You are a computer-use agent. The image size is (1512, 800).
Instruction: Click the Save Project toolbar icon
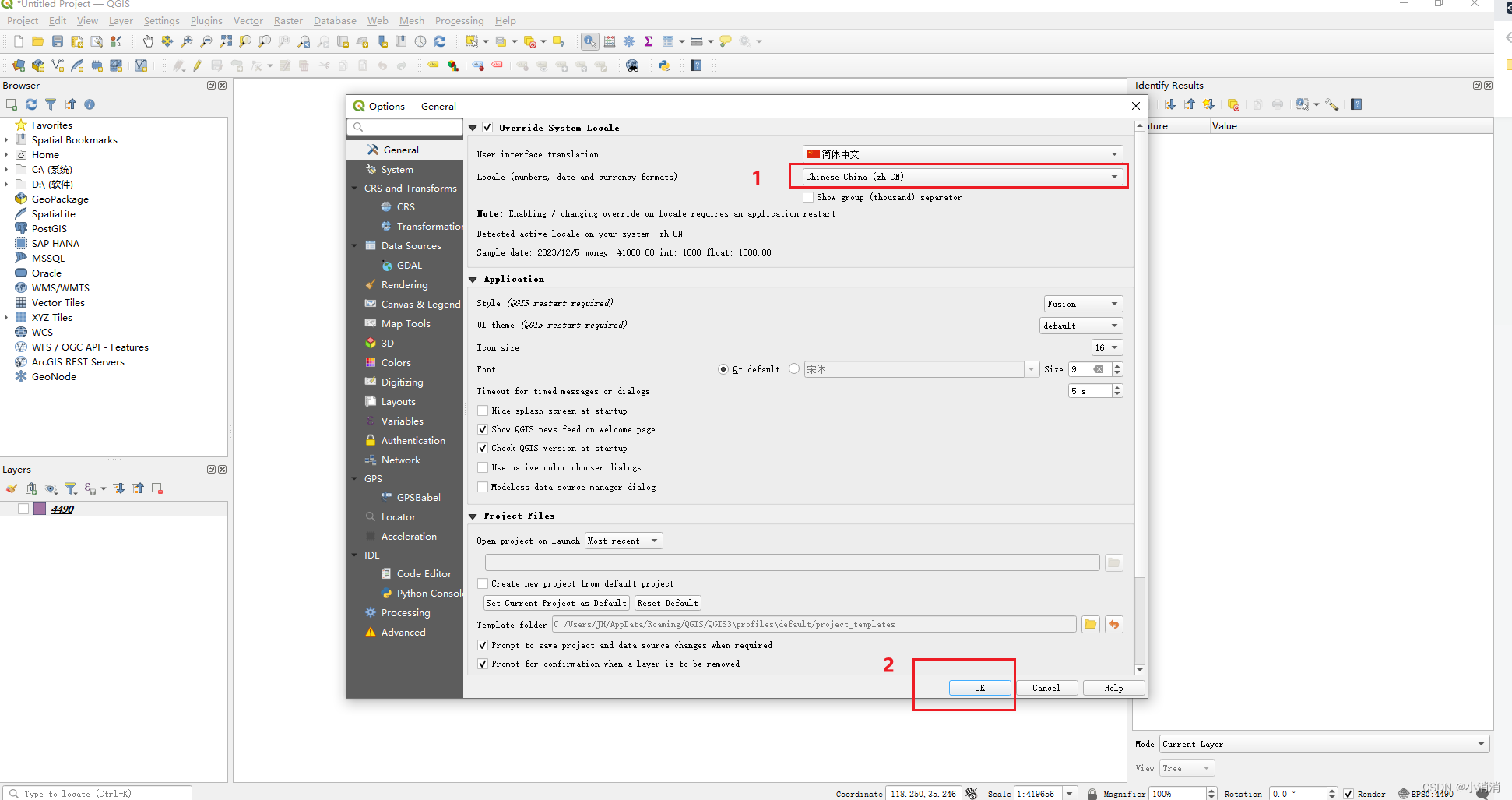(57, 41)
